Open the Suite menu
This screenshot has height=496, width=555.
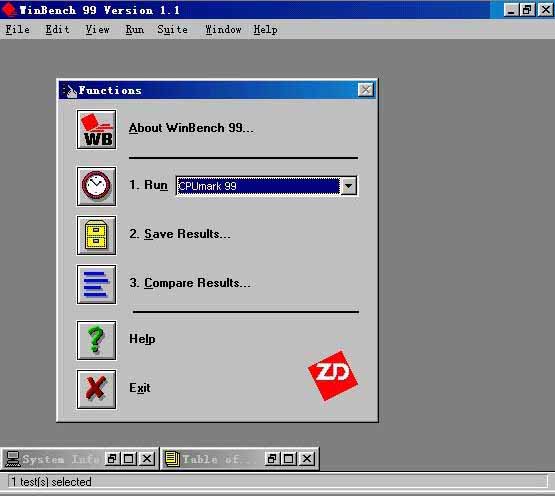tap(172, 29)
